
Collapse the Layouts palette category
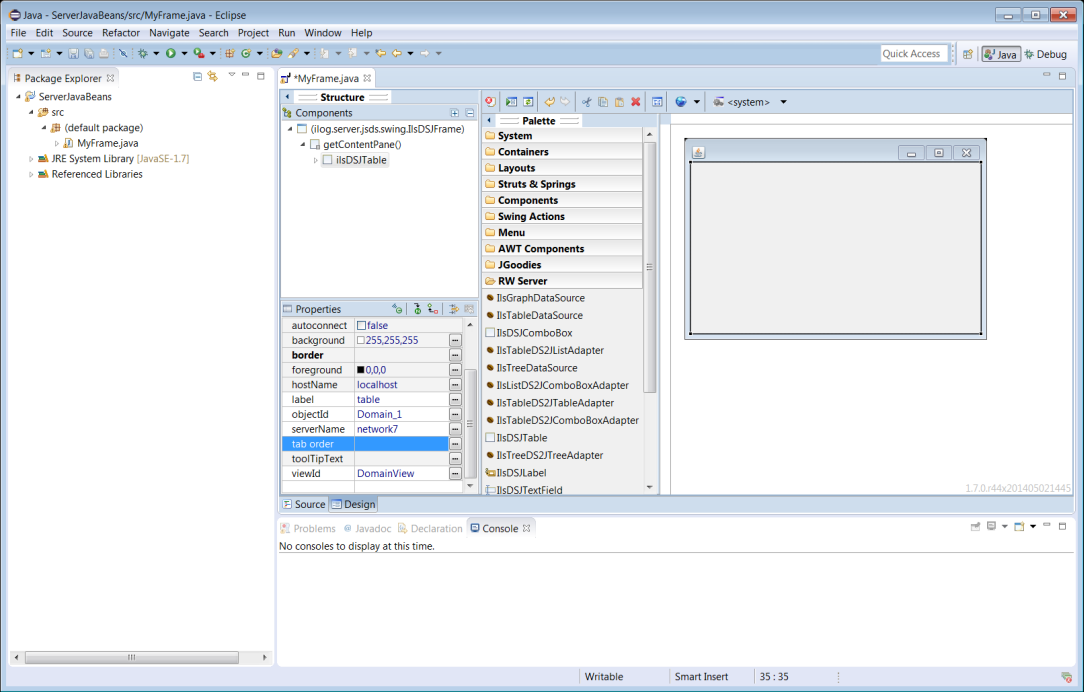pos(516,168)
